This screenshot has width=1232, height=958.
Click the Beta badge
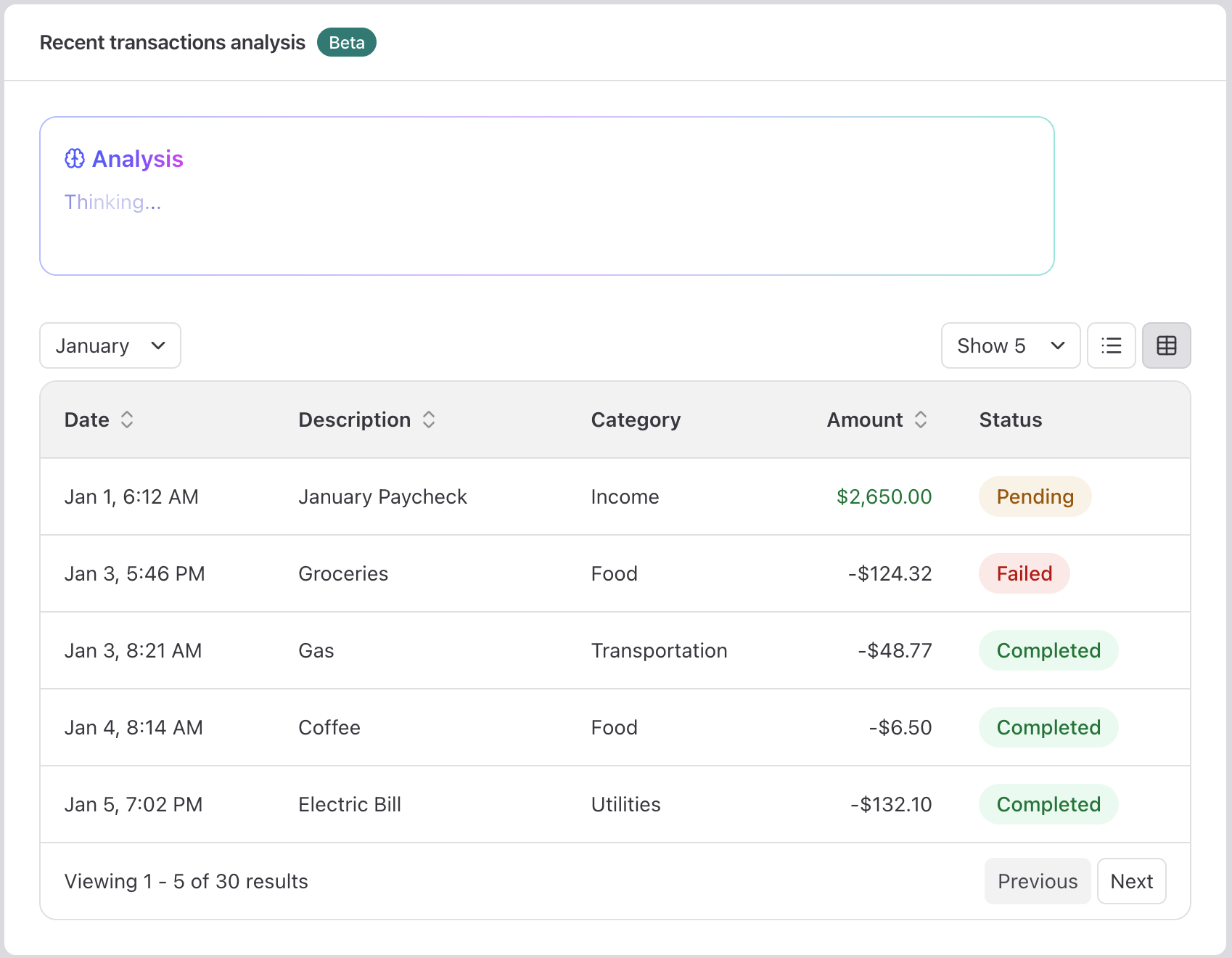[346, 42]
